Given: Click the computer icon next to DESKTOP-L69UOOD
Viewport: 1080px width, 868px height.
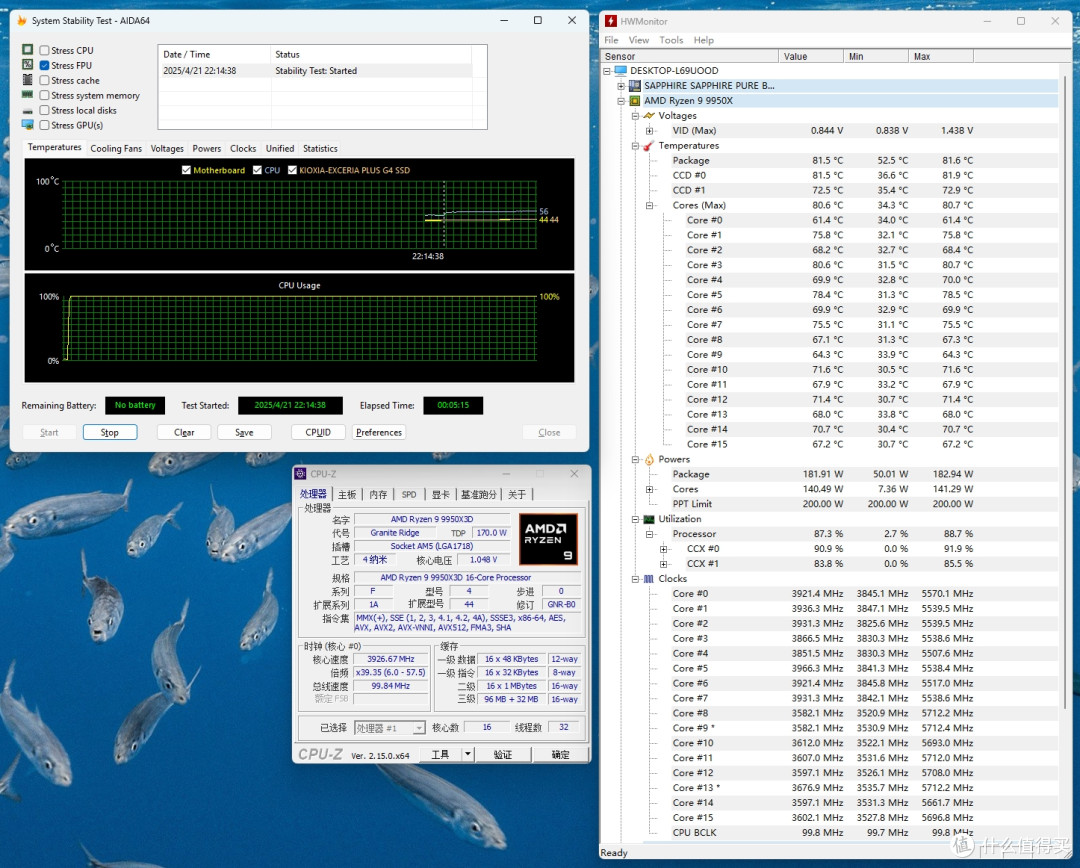Looking at the screenshot, I should pos(621,71).
